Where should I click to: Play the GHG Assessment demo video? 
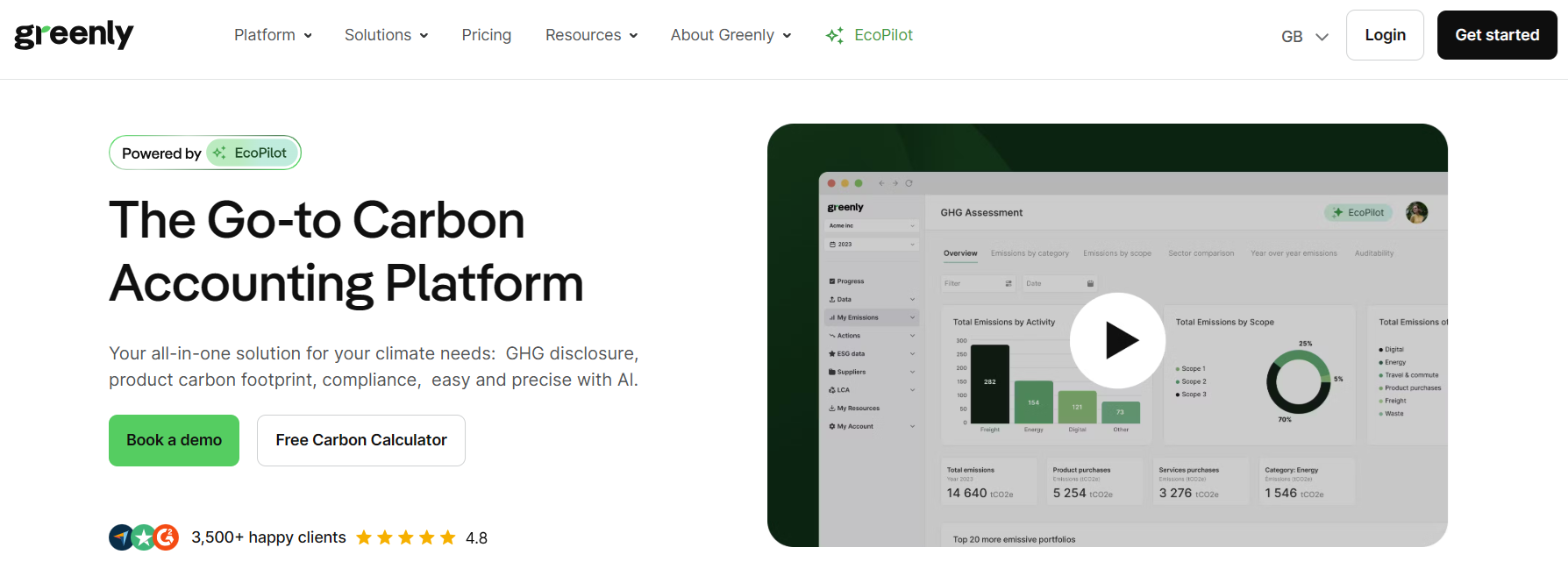1117,340
